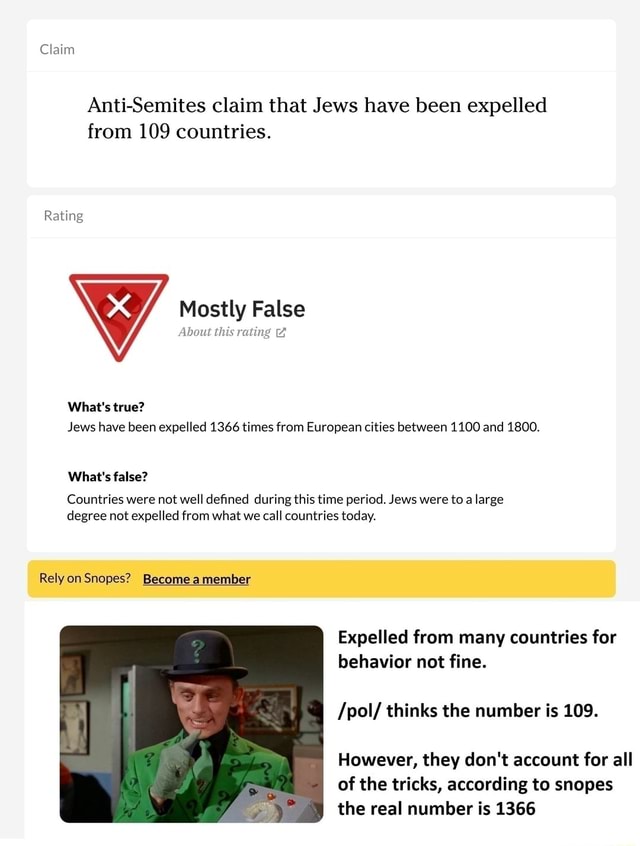The image size is (640, 846).
Task: Click the last caption paragraph mentioning snopes
Action: pos(485,784)
